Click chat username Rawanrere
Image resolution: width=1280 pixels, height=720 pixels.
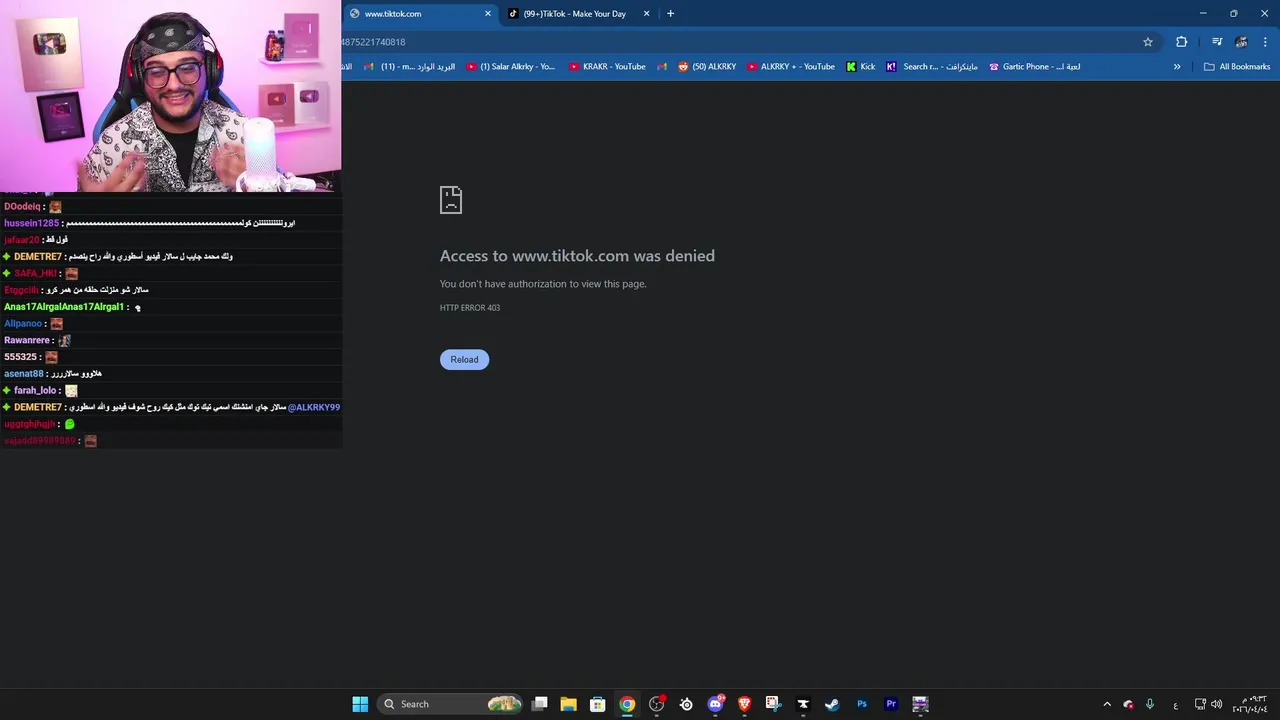pyautogui.click(x=27, y=340)
